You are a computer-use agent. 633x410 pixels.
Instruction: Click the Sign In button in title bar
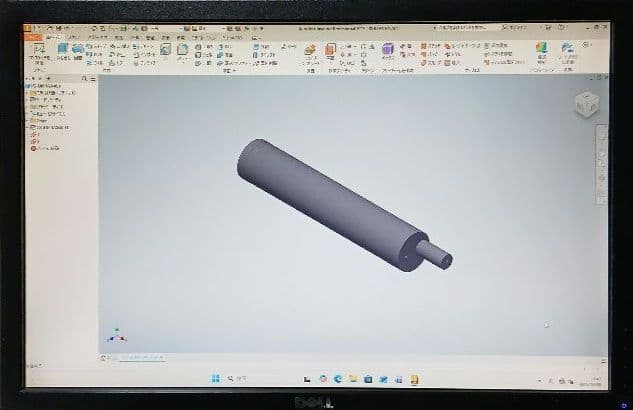514,27
